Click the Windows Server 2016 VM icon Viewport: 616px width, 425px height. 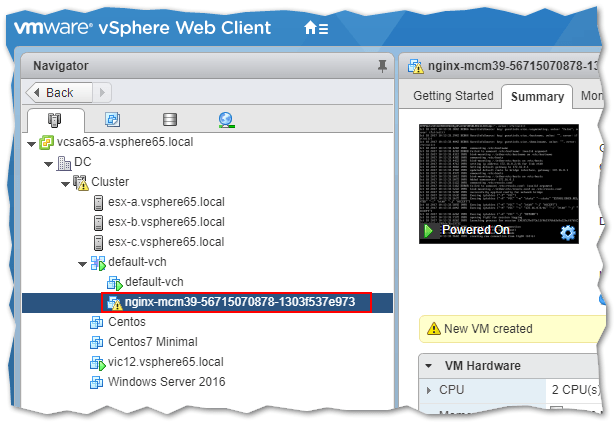pos(97,383)
